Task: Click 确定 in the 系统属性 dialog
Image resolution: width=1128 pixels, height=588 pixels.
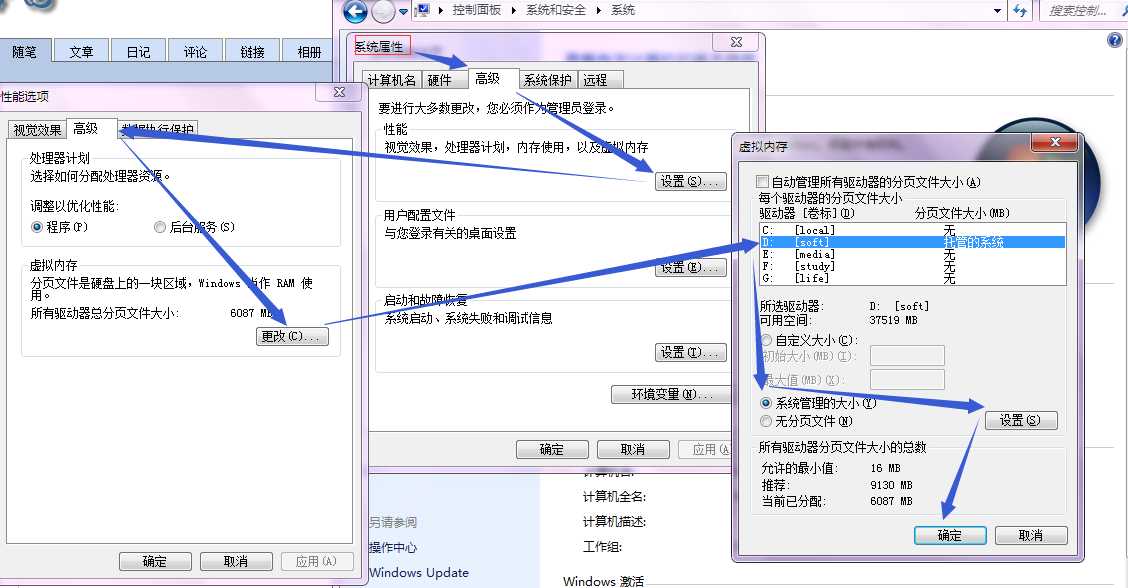Action: 552,450
